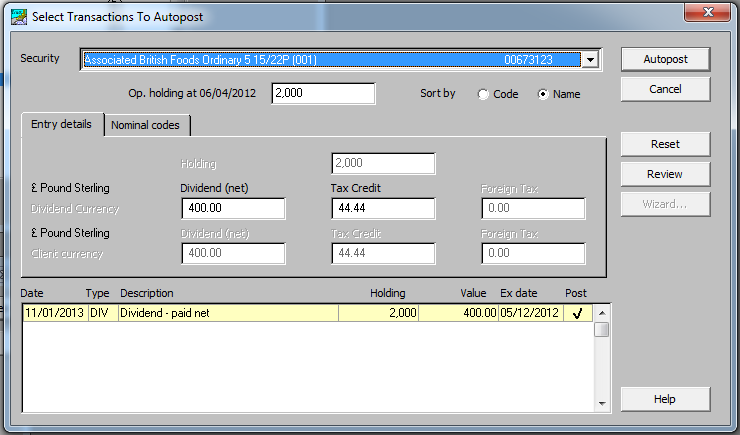This screenshot has height=435, width=740.
Task: Click the client currency Dividend (net) field
Action: click(233, 253)
